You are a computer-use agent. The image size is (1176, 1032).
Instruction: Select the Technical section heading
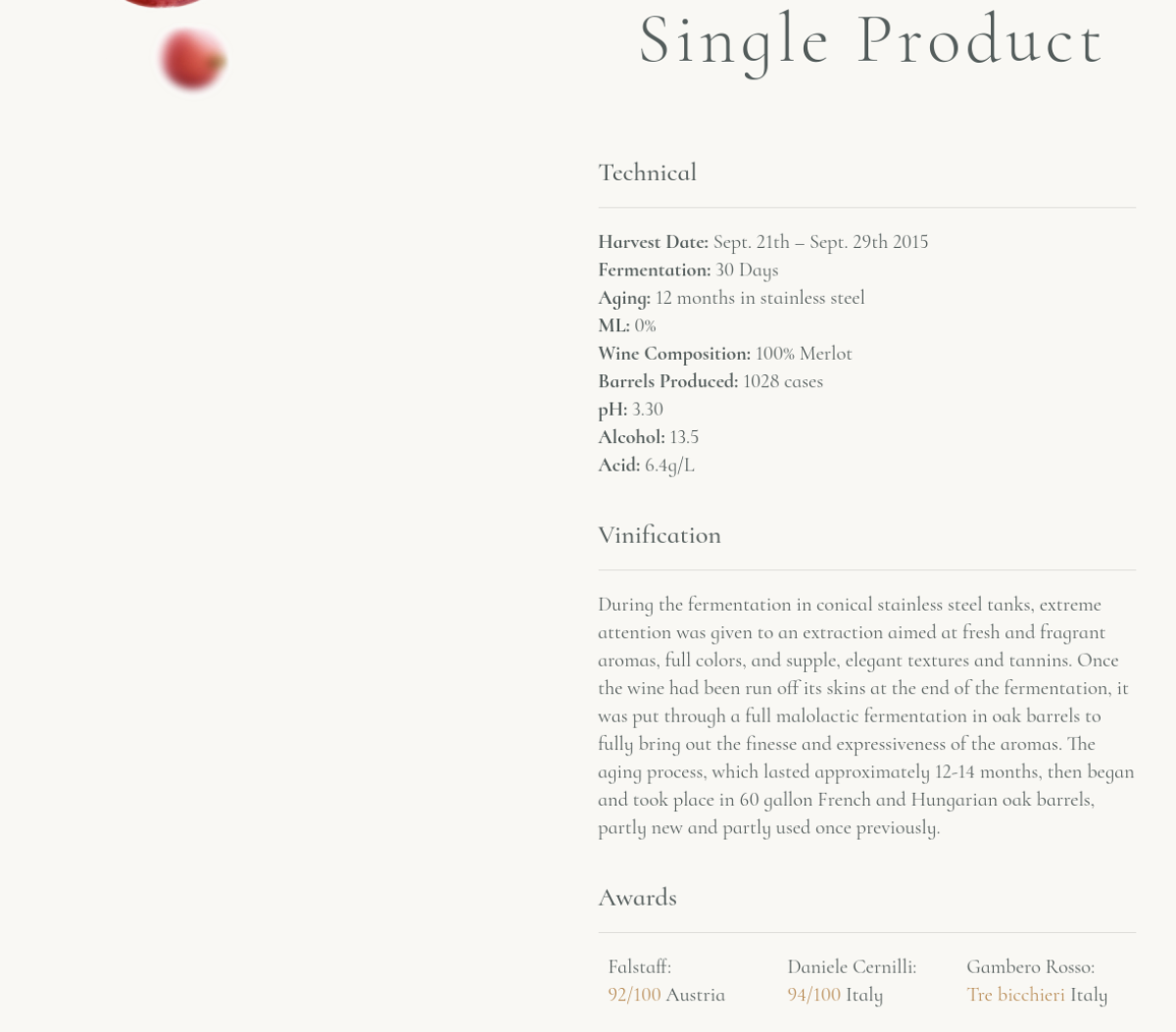(647, 172)
